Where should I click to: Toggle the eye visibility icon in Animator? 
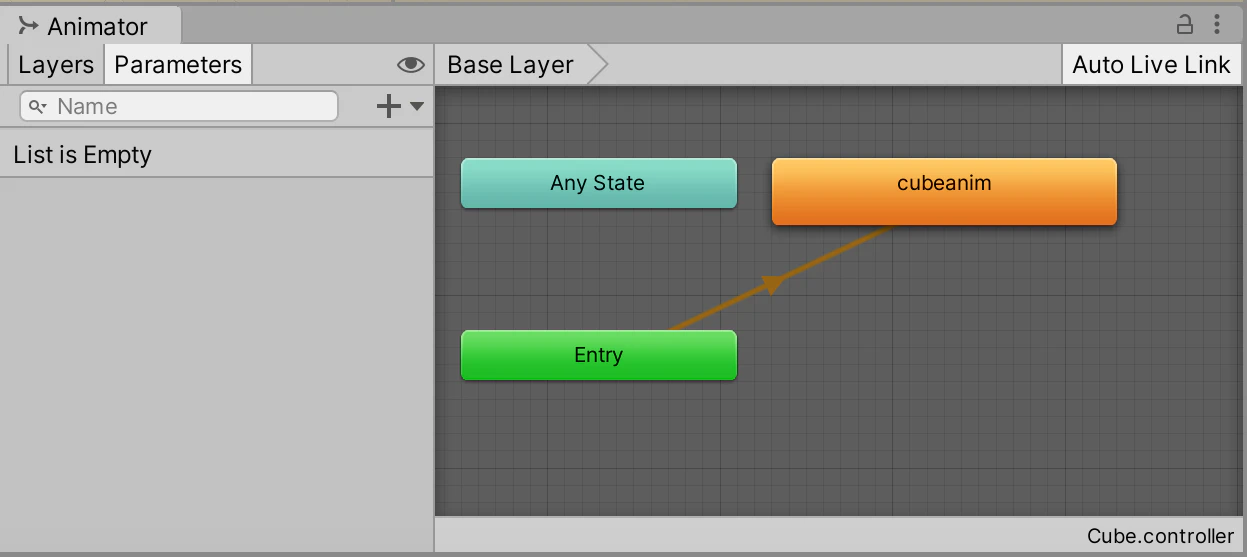(x=410, y=65)
